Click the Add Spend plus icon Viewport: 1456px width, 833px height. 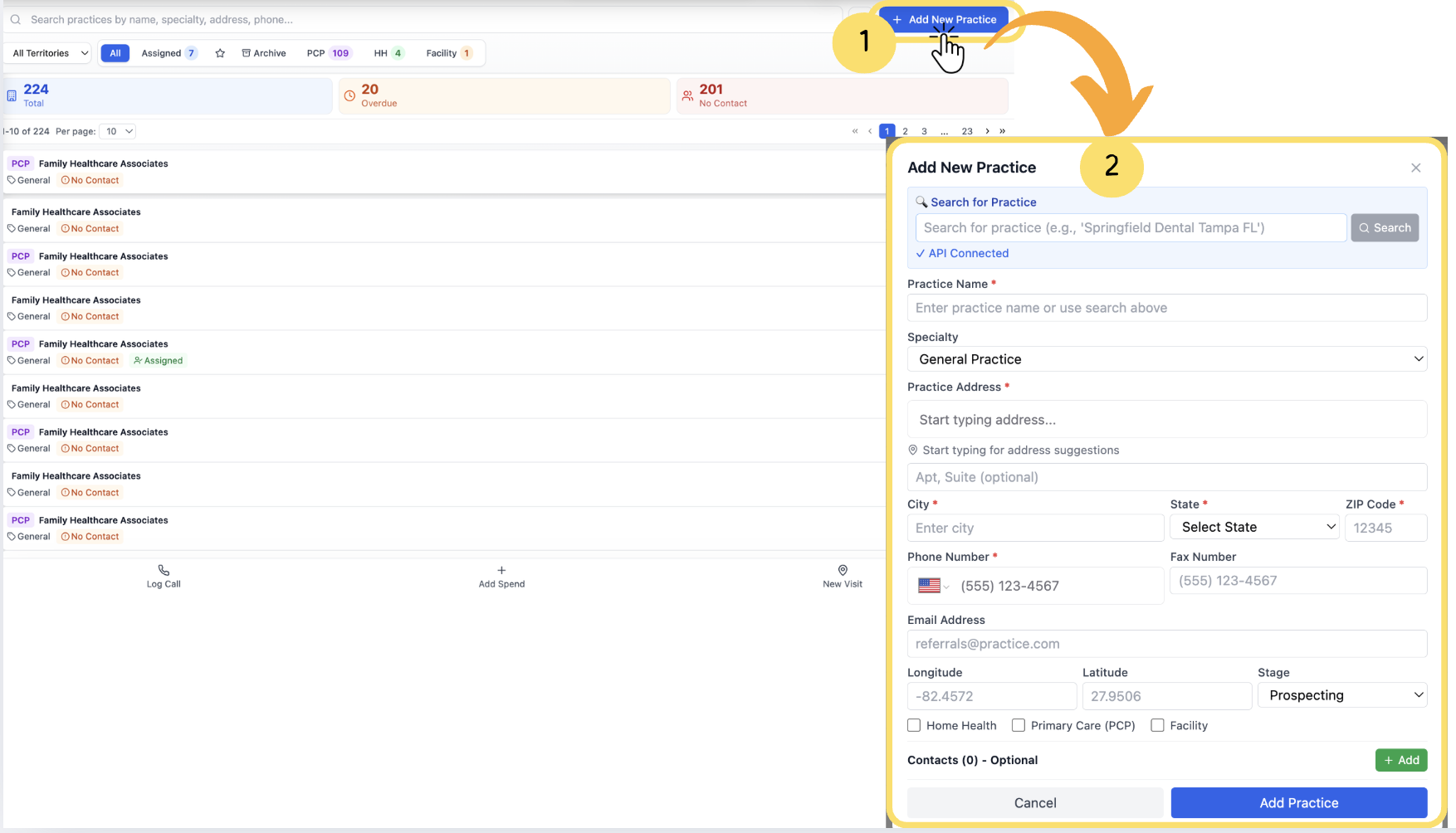point(501,571)
